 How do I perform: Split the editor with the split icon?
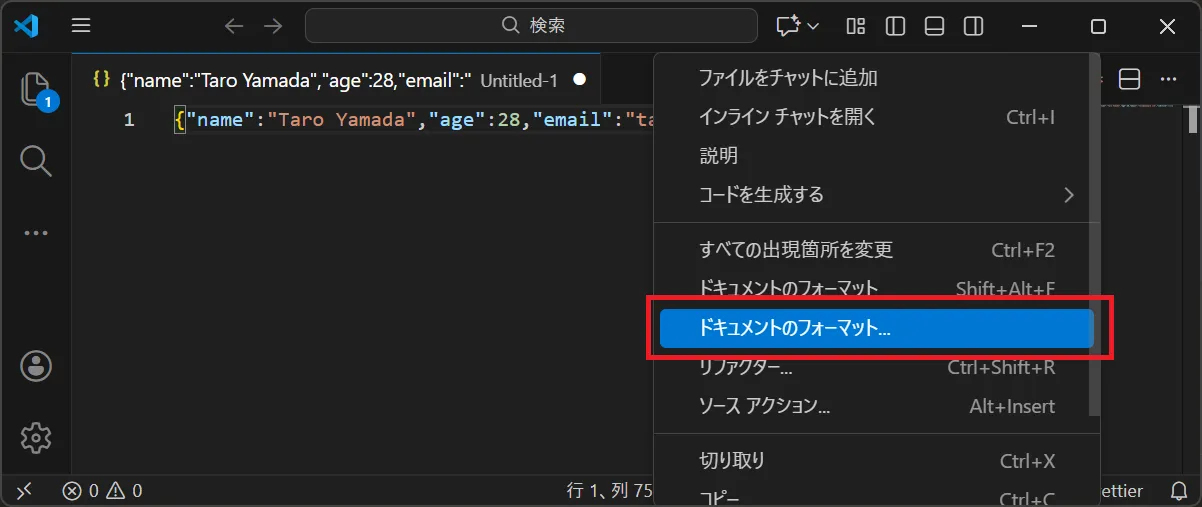[1129, 79]
